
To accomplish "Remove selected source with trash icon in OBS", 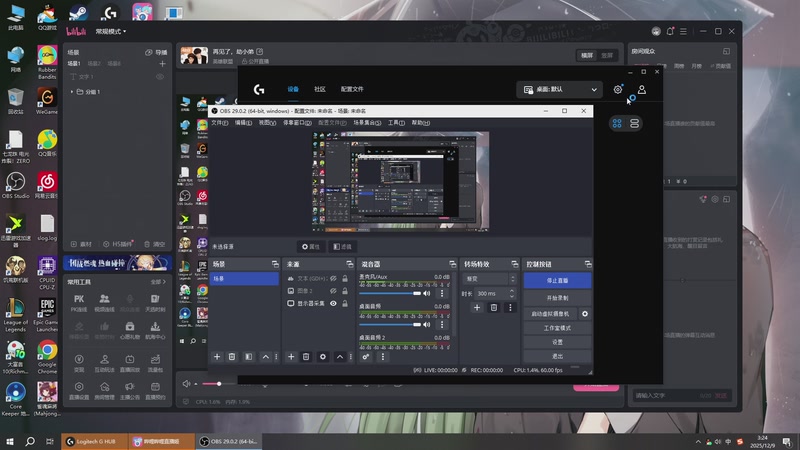I will [306, 357].
